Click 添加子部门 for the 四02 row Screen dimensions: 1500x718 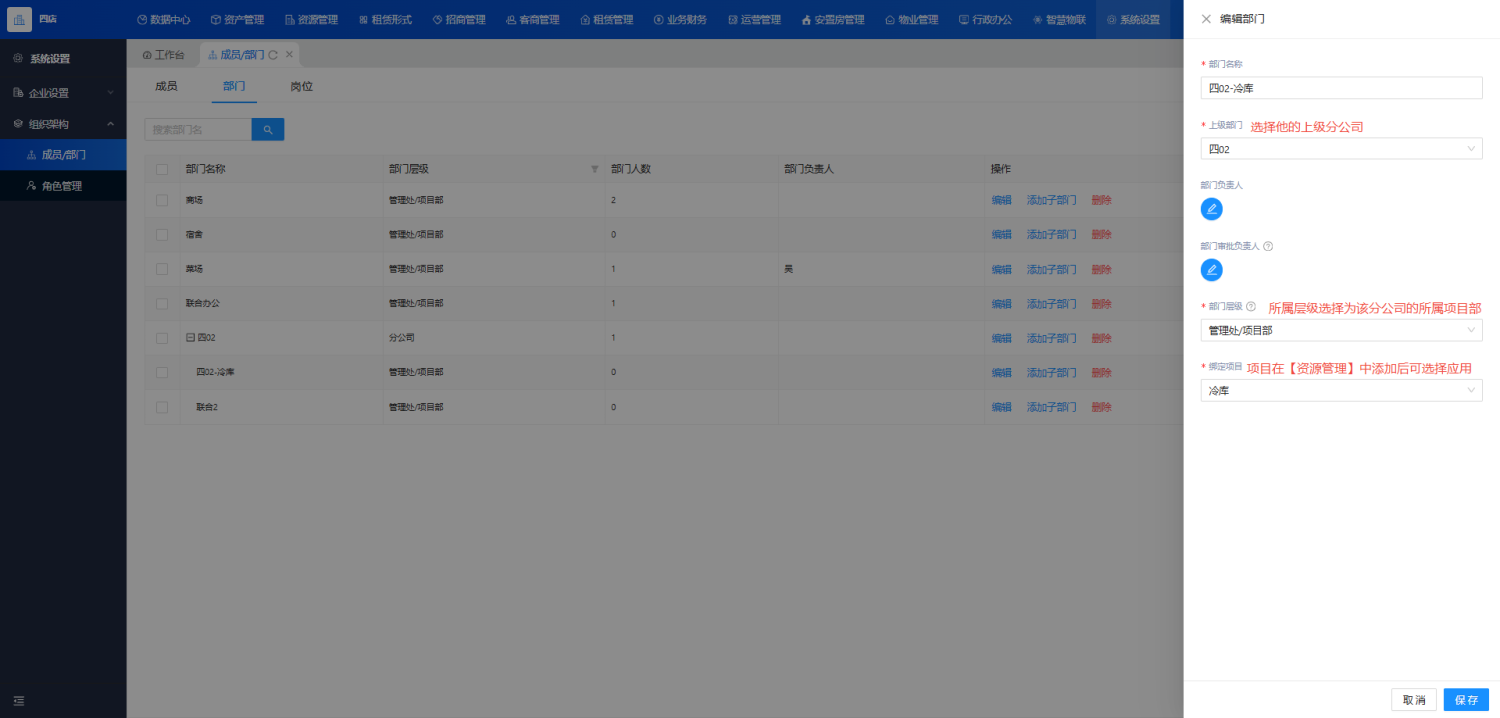click(x=1051, y=338)
